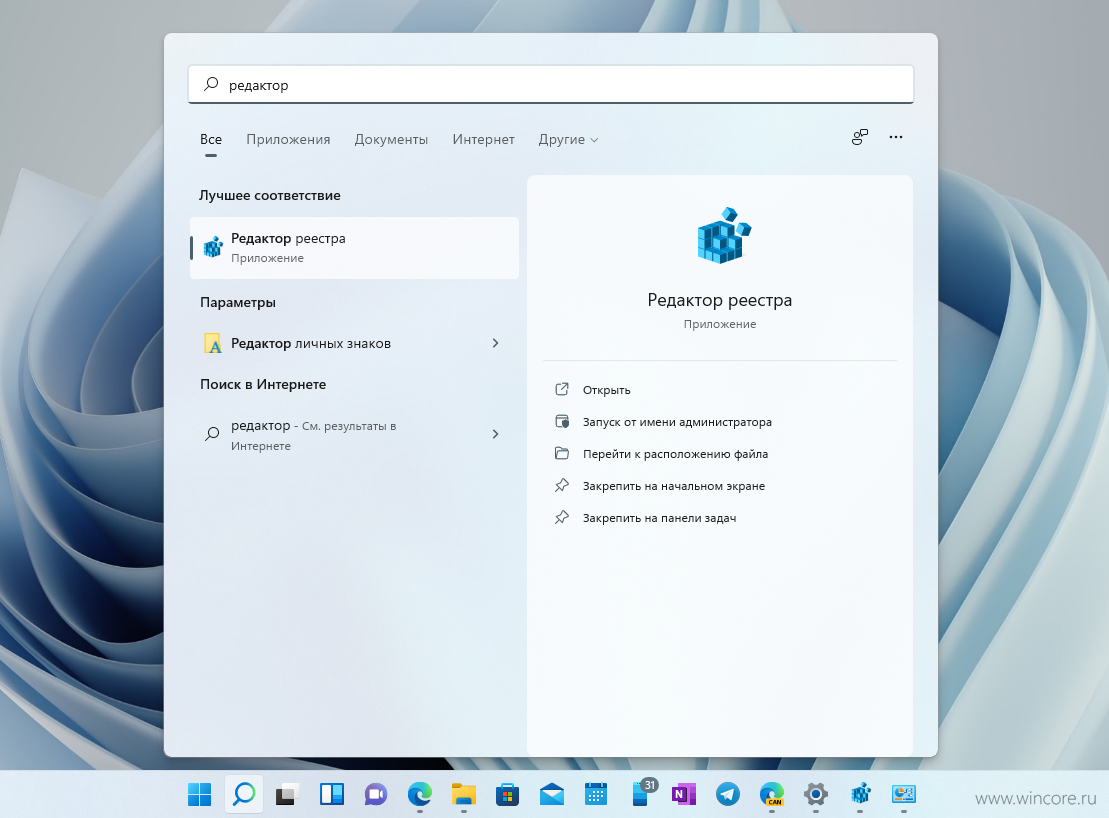Switch to the Интернет tab

483,139
